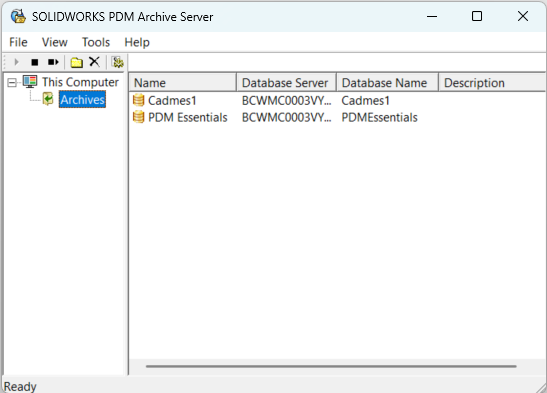
Task: Open the Help menu
Action: tap(137, 42)
